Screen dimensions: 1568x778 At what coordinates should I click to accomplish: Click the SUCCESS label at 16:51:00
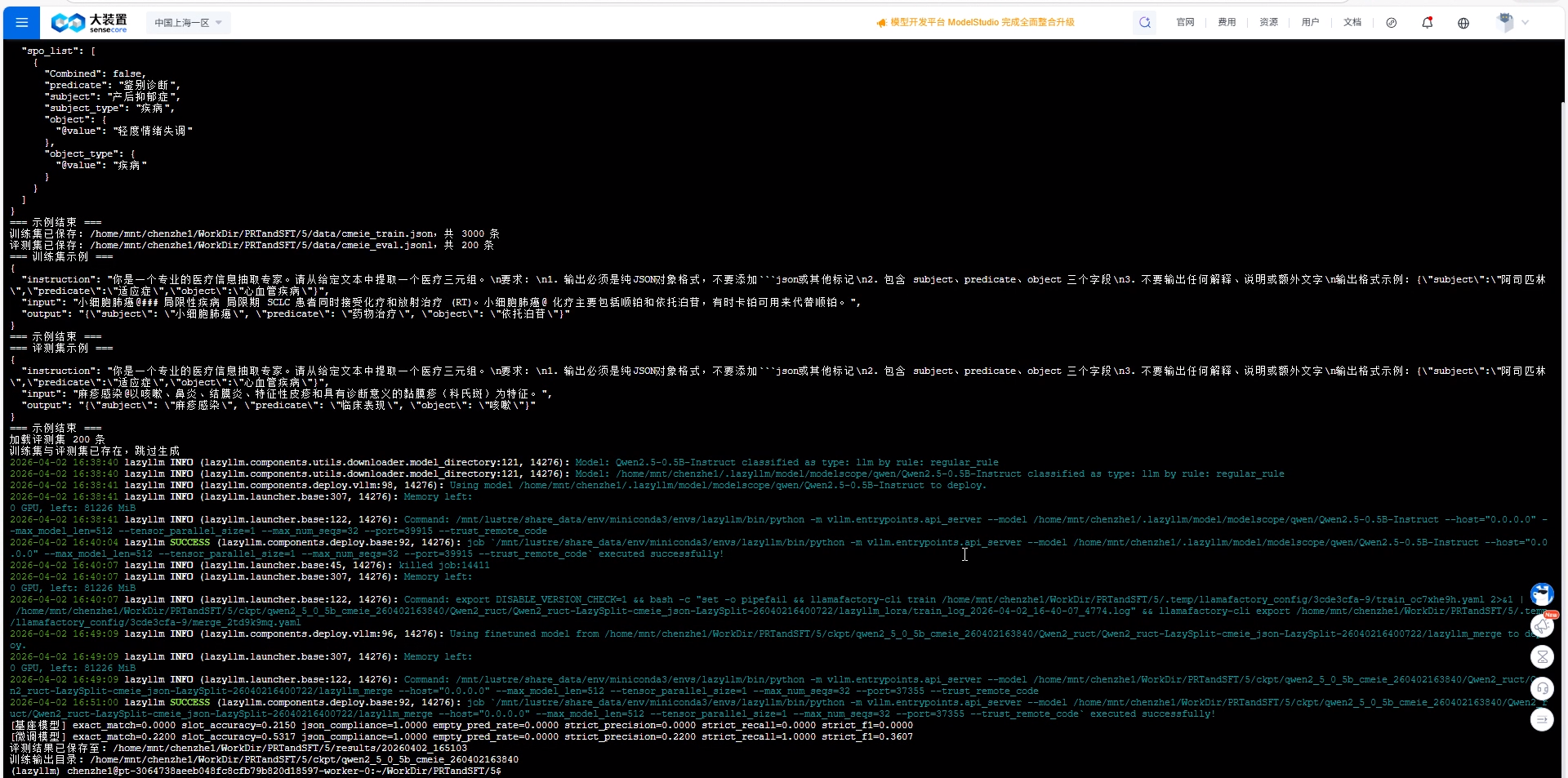point(190,702)
